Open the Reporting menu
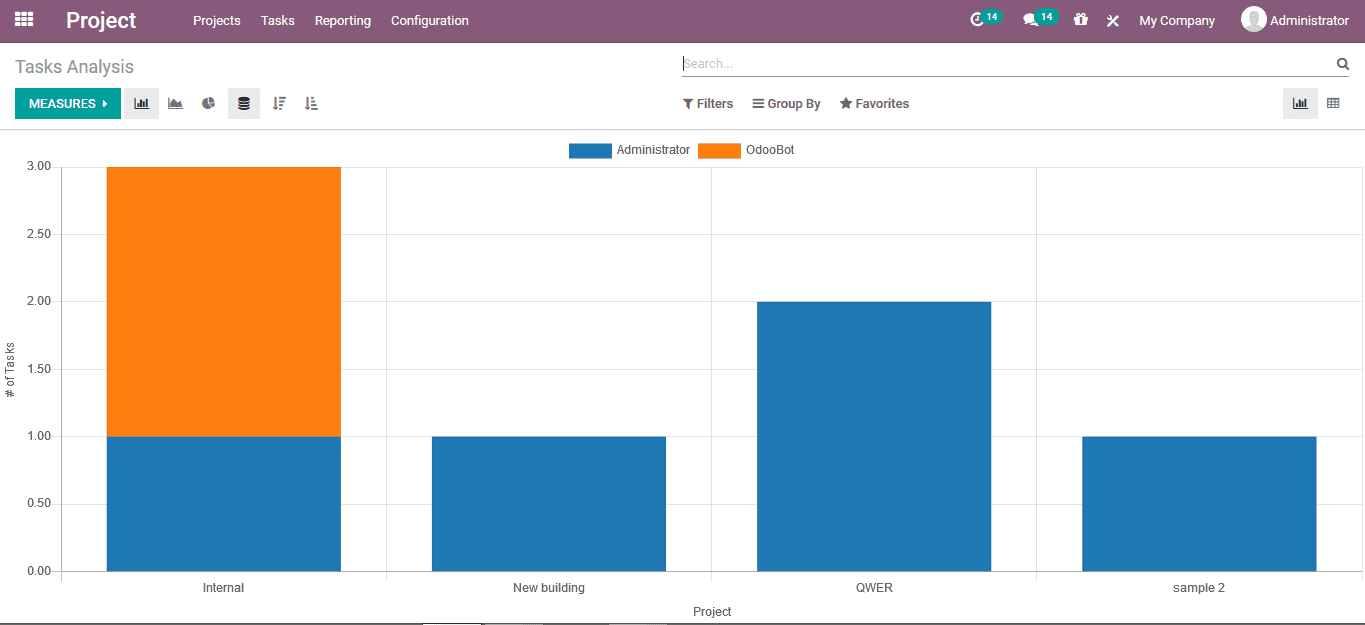Screen dimensions: 1365x625 (x=342, y=20)
